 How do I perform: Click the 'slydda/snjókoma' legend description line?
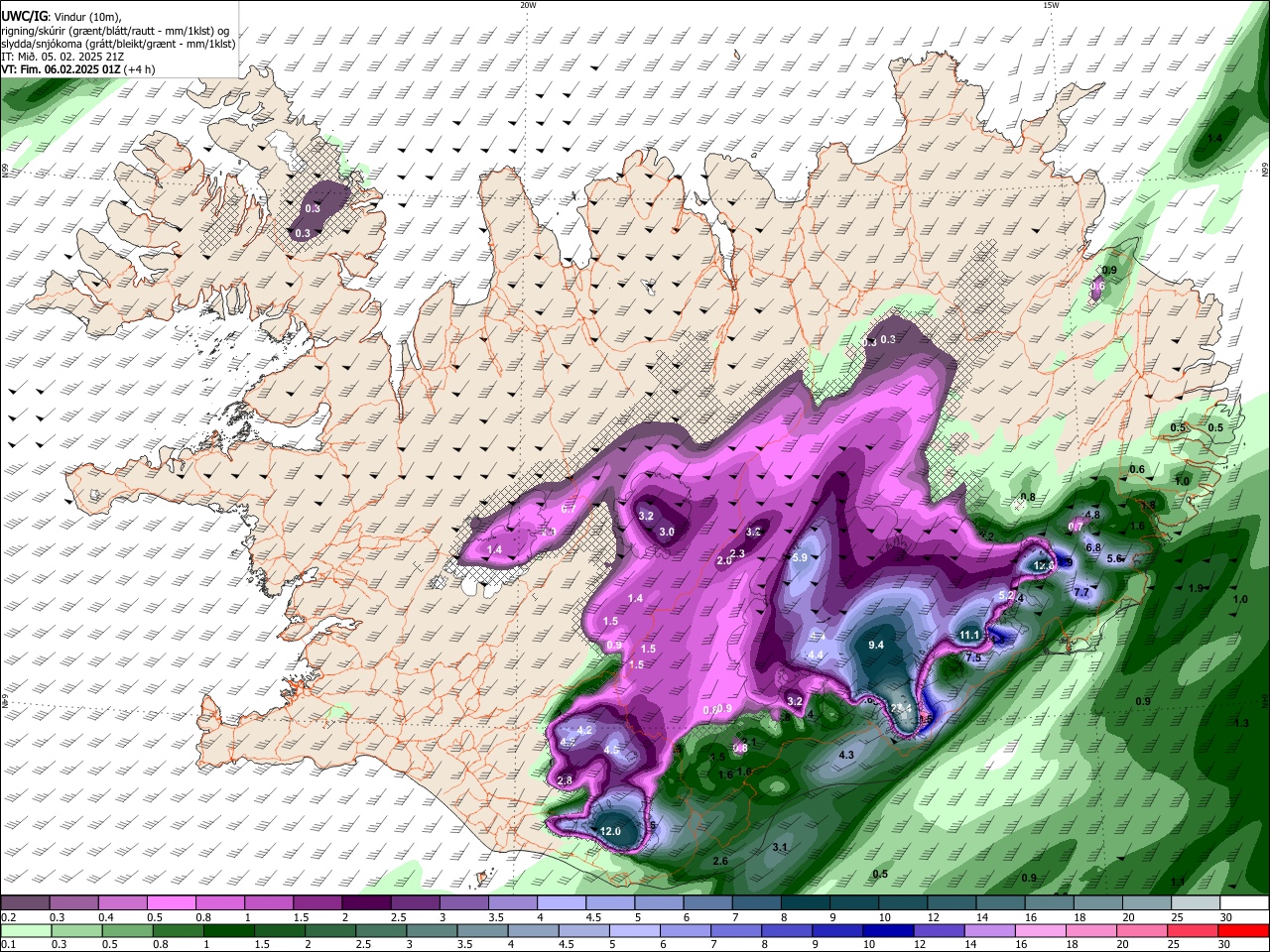tap(117, 45)
